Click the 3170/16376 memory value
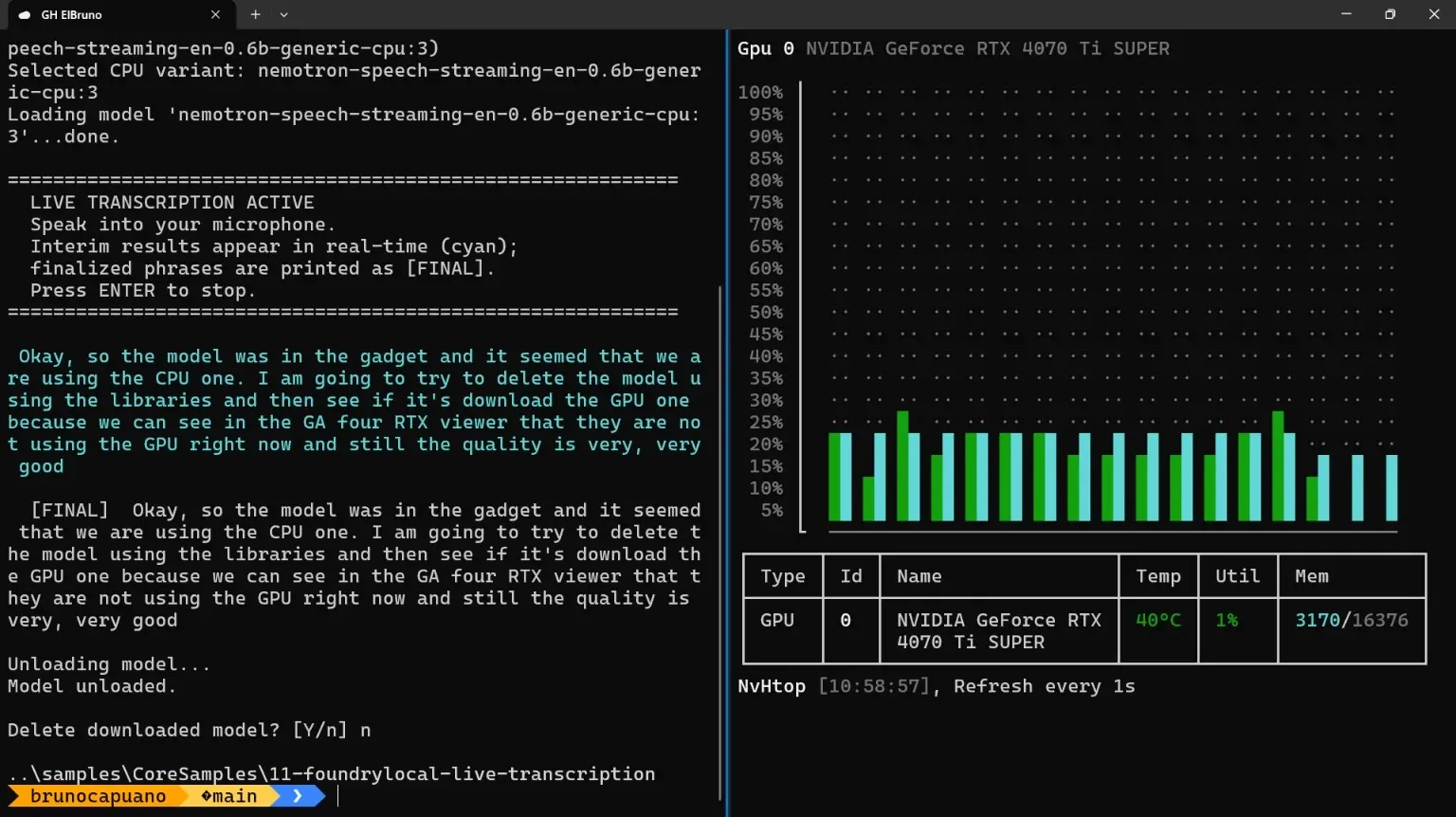The height and width of the screenshot is (817, 1456). (x=1352, y=620)
